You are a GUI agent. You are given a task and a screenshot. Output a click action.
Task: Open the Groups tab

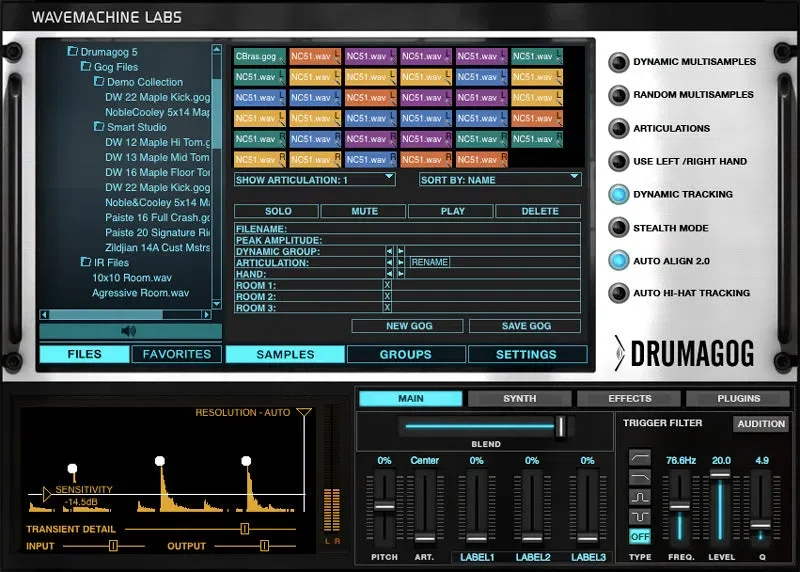406,354
